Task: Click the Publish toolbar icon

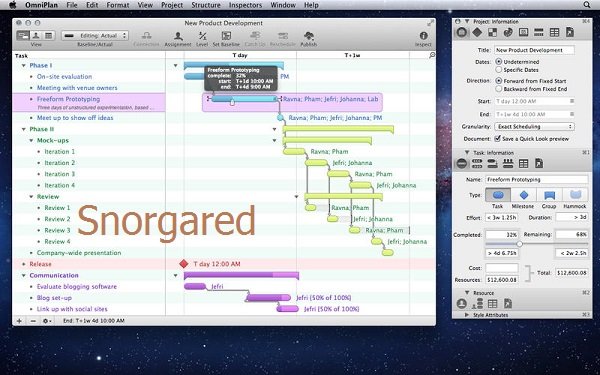Action: click(309, 36)
